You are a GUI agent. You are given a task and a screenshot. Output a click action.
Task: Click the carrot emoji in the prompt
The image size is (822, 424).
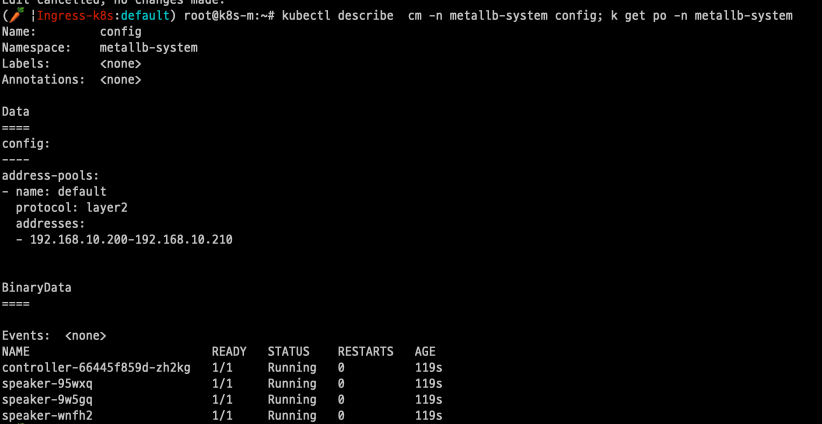point(16,16)
